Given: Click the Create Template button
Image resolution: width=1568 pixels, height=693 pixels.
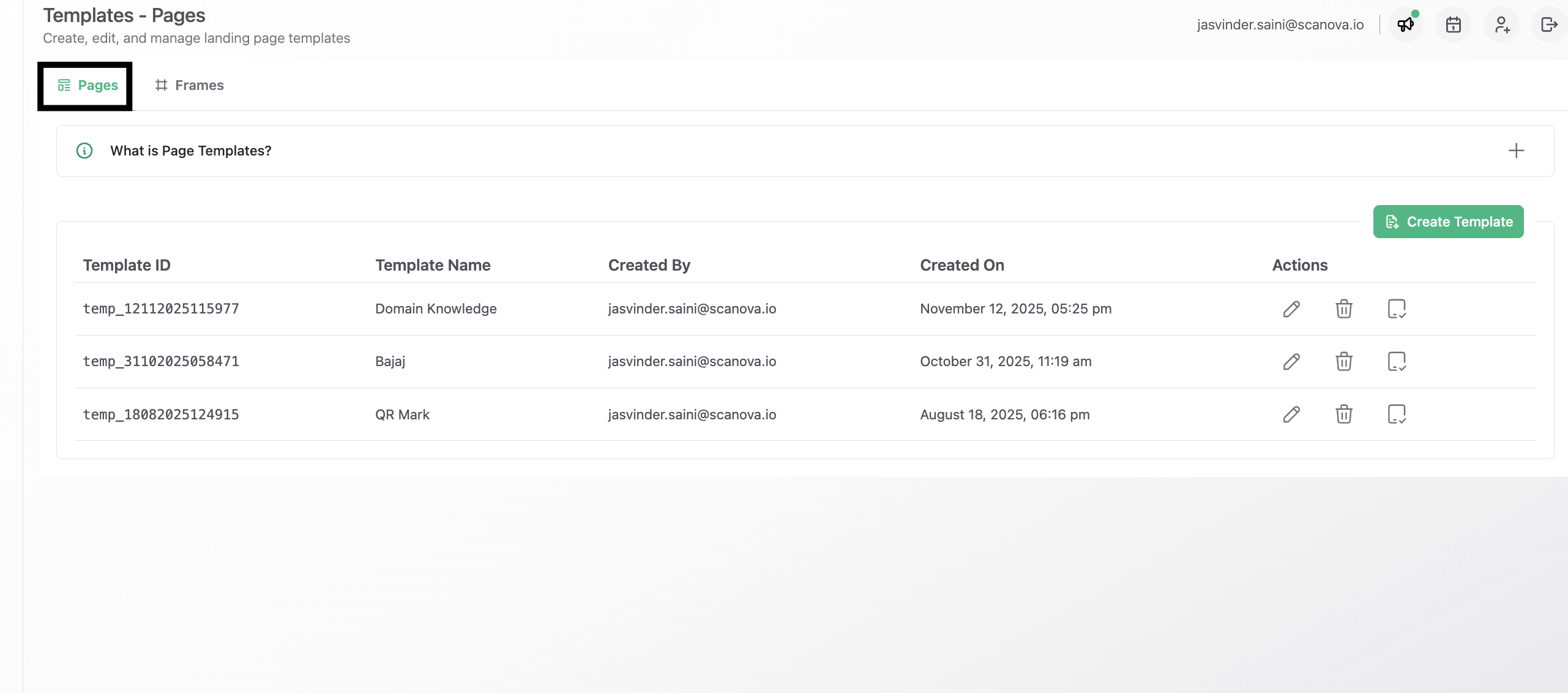Looking at the screenshot, I should click(1448, 222).
